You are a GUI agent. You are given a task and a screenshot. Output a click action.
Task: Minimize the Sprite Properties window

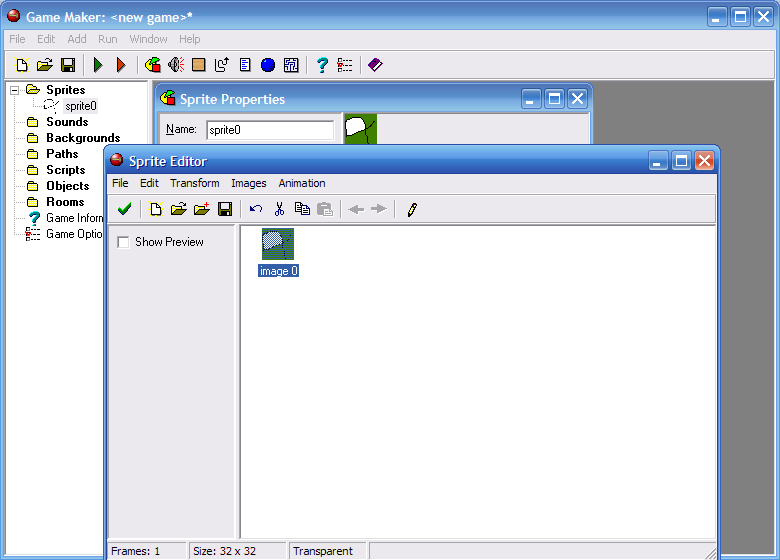point(531,98)
